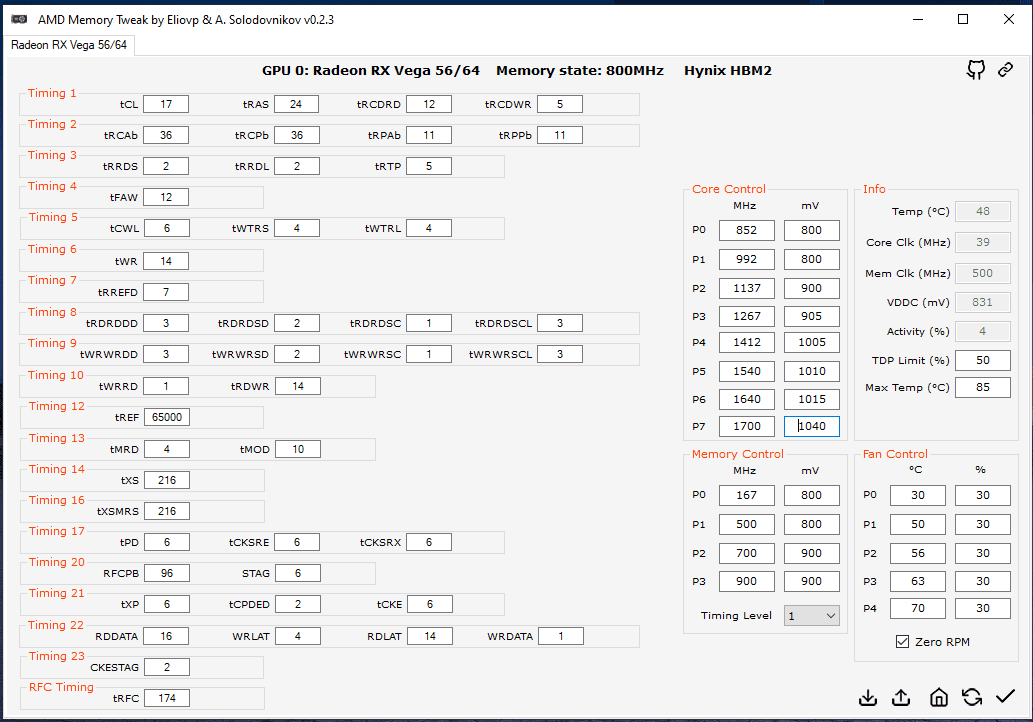Edit the tMOD value
The width and height of the screenshot is (1033, 722).
click(298, 449)
